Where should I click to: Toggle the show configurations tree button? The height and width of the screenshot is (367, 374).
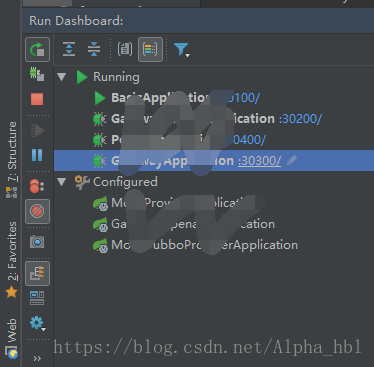coord(37,273)
